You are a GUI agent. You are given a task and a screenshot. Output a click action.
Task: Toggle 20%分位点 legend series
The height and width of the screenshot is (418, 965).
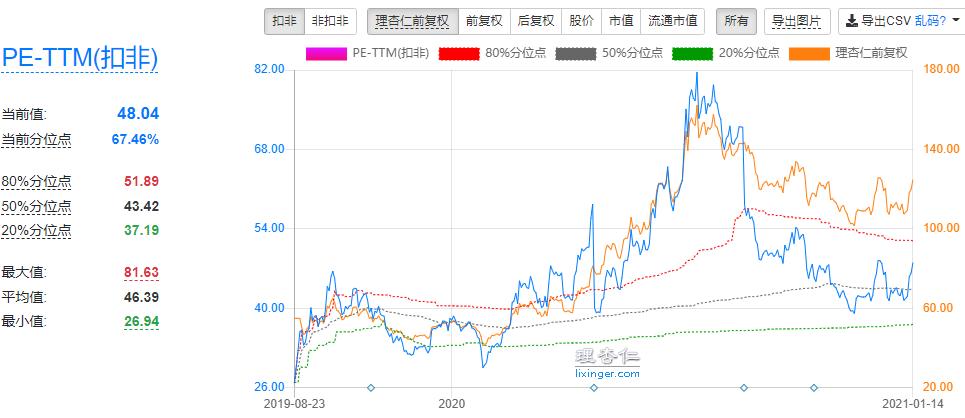tap(726, 53)
